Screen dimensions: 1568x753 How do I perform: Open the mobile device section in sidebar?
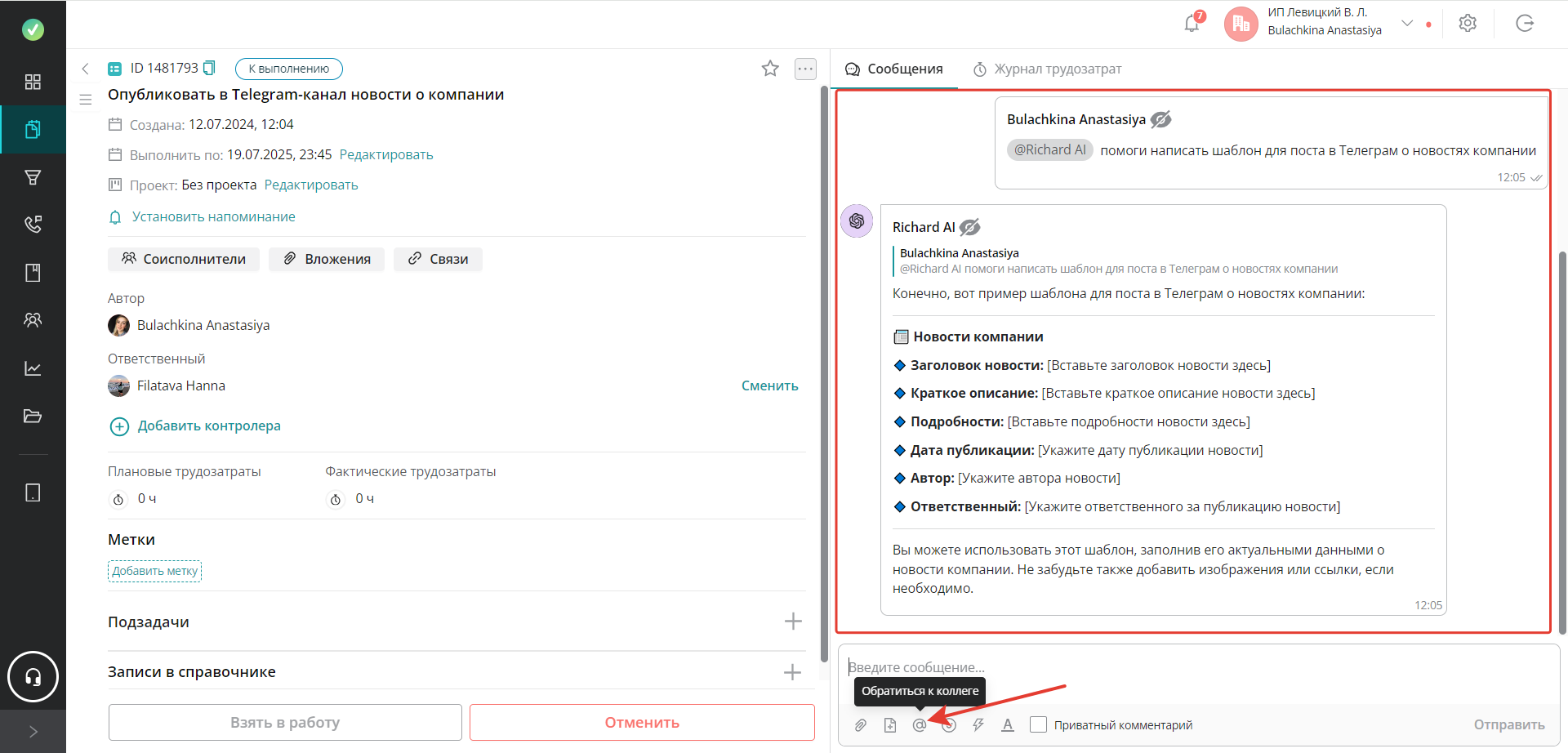[x=33, y=492]
